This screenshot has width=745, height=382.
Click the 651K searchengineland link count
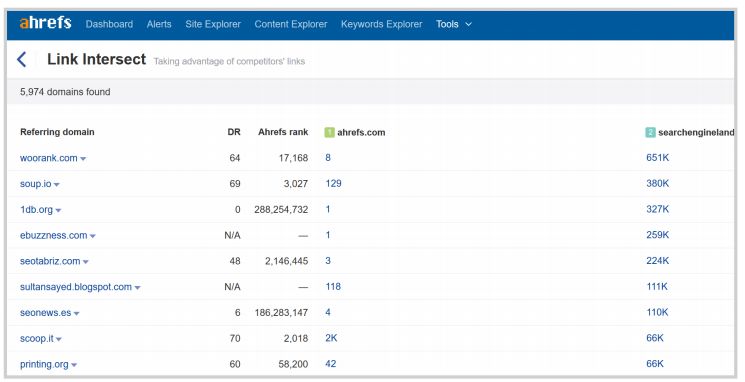pos(657,158)
